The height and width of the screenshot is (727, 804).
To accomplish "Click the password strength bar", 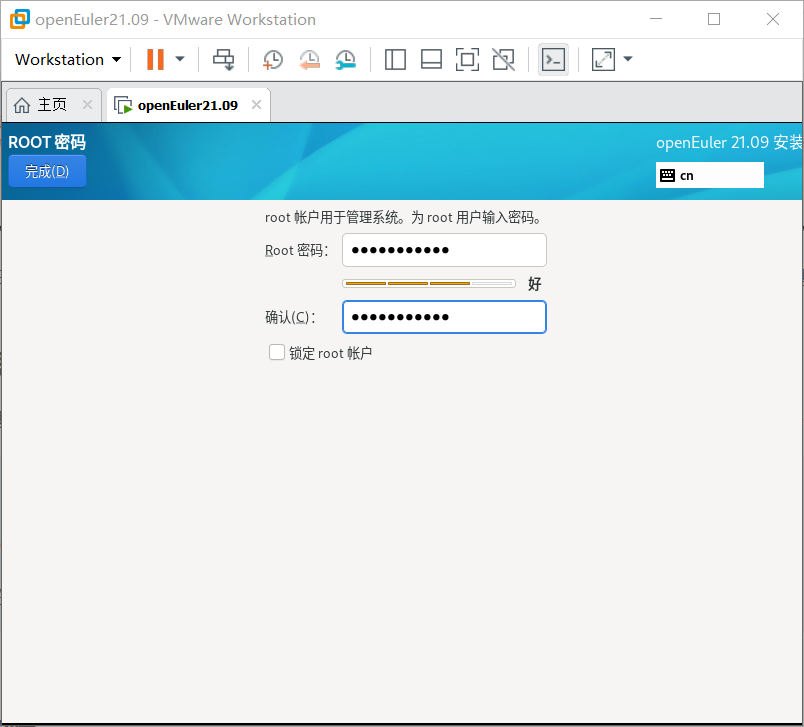I will [429, 284].
